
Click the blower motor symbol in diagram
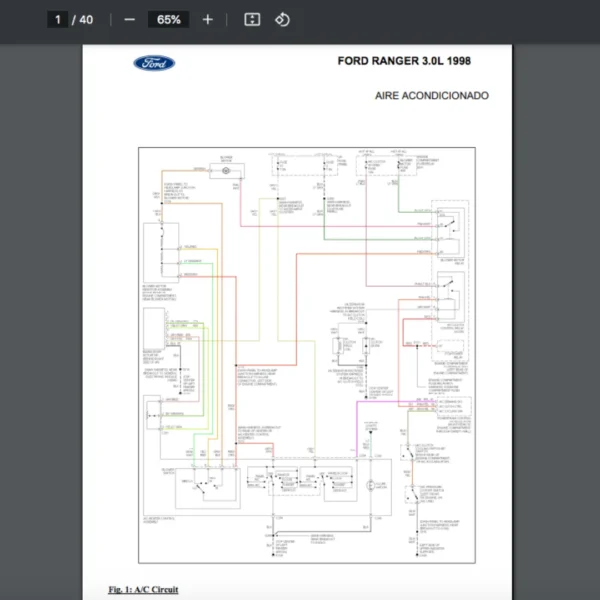click(x=226, y=172)
